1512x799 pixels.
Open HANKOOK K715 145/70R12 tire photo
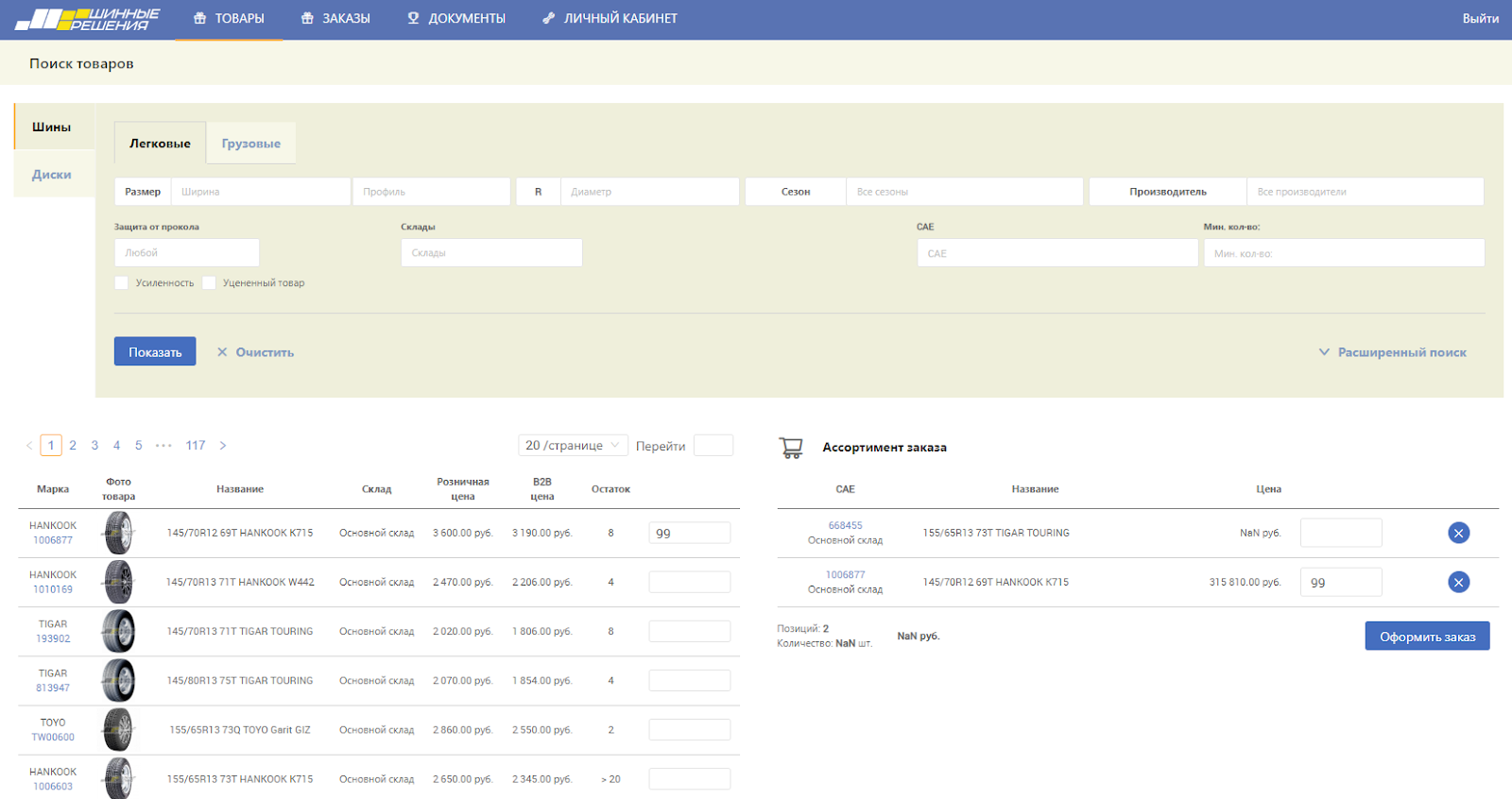(x=119, y=533)
